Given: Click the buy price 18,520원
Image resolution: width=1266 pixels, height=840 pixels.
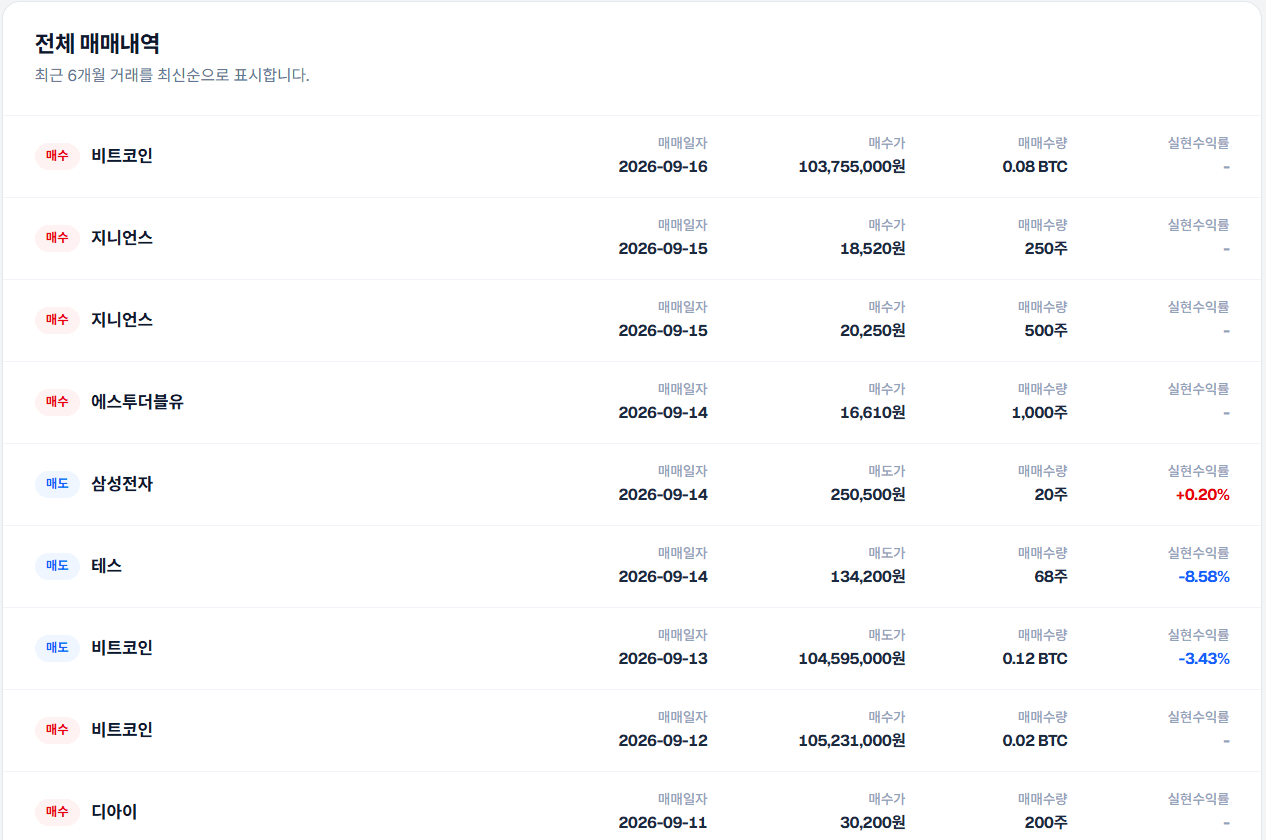Looking at the screenshot, I should (x=873, y=249).
